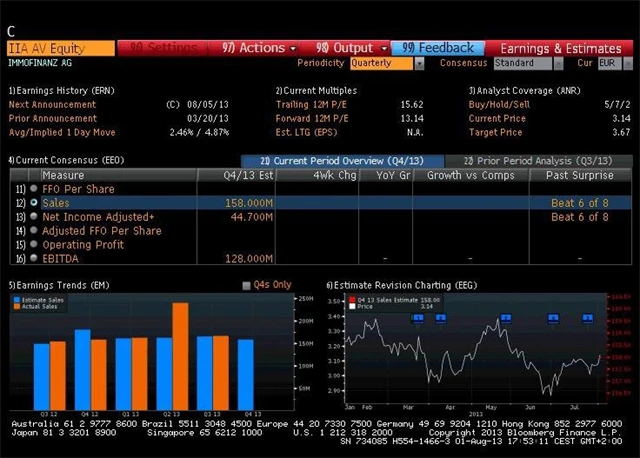Image resolution: width=640 pixels, height=458 pixels.
Task: Open the 96) Settings menu
Action: [162, 48]
